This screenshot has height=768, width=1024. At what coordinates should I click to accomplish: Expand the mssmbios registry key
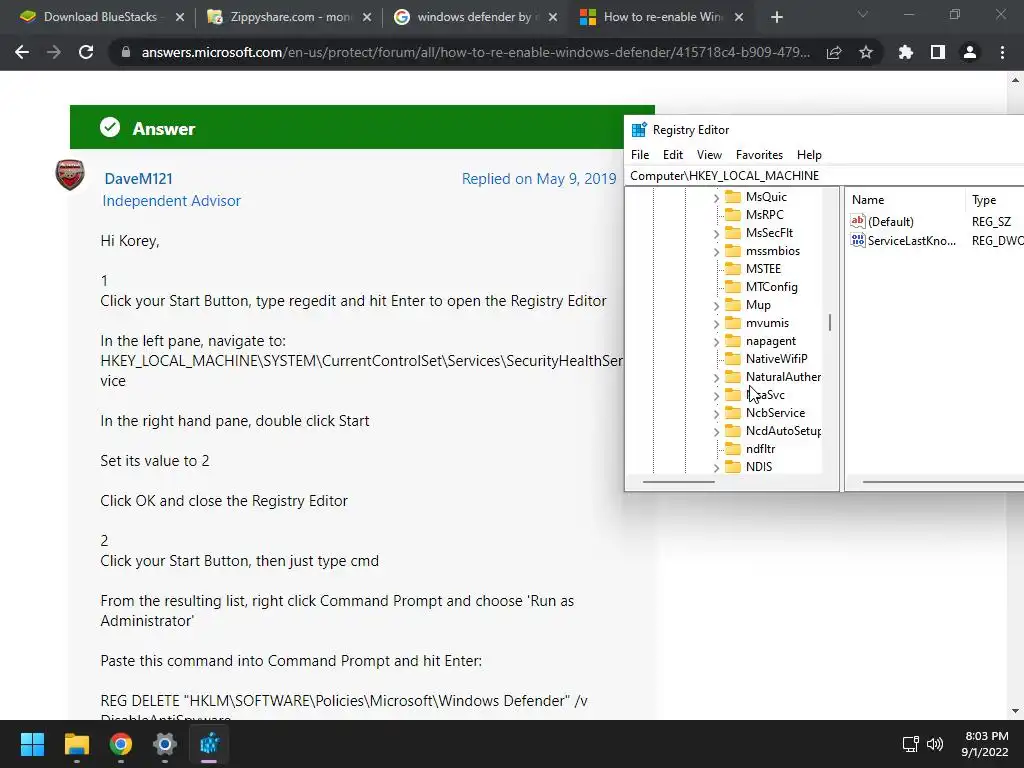pyautogui.click(x=716, y=251)
